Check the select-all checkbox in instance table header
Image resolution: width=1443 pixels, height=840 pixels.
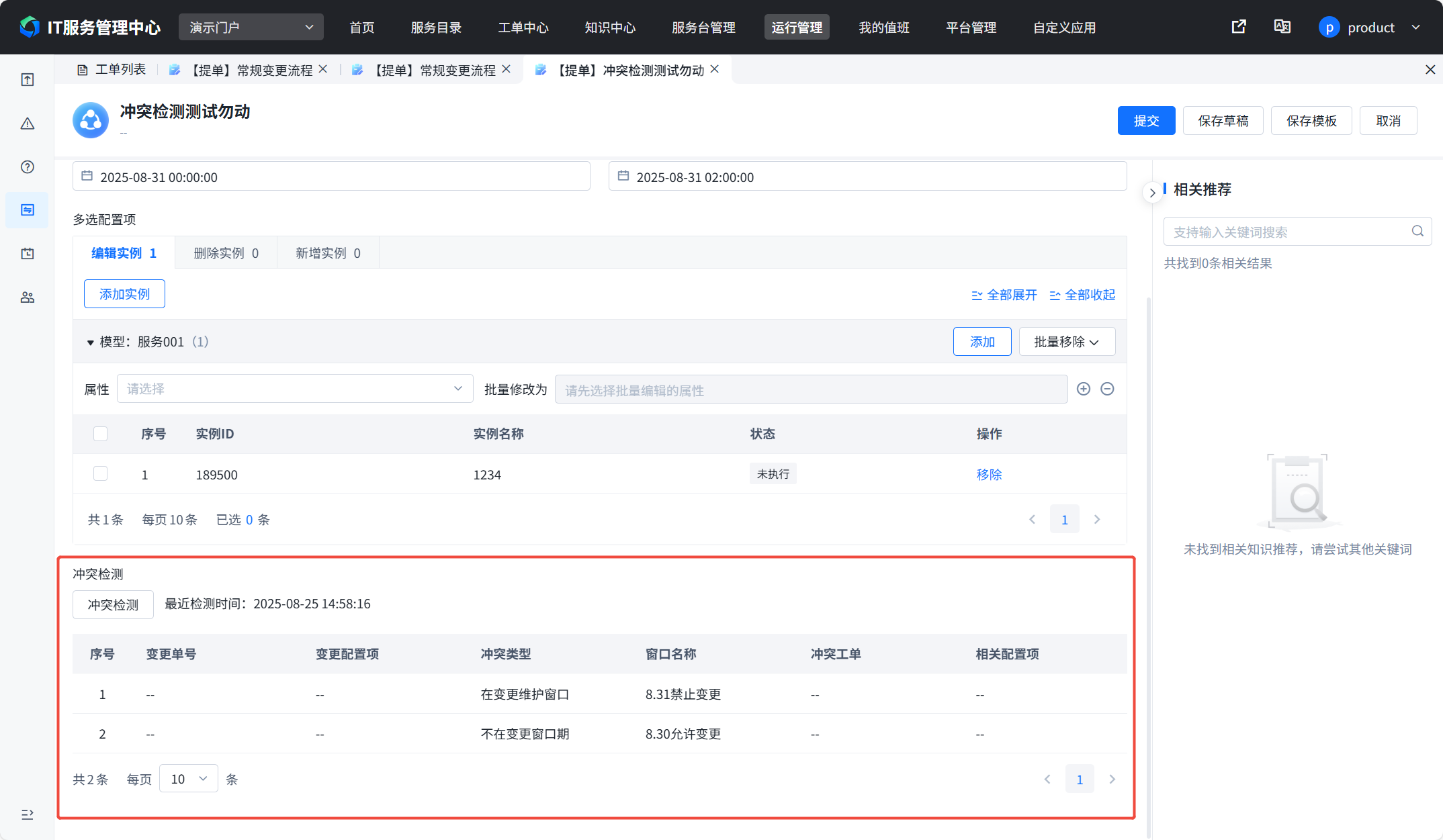[x=101, y=434]
